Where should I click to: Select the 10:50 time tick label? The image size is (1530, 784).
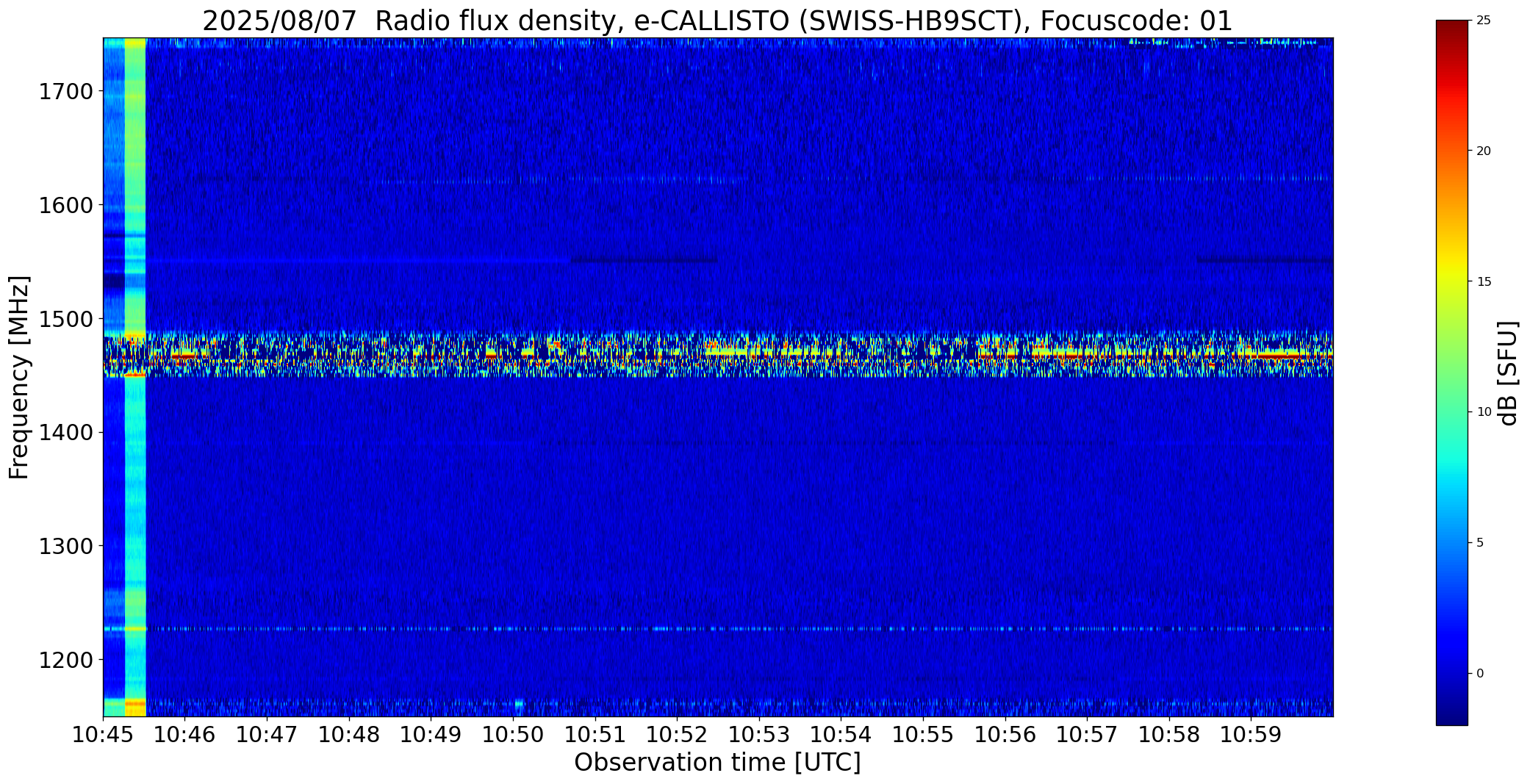click(x=513, y=734)
